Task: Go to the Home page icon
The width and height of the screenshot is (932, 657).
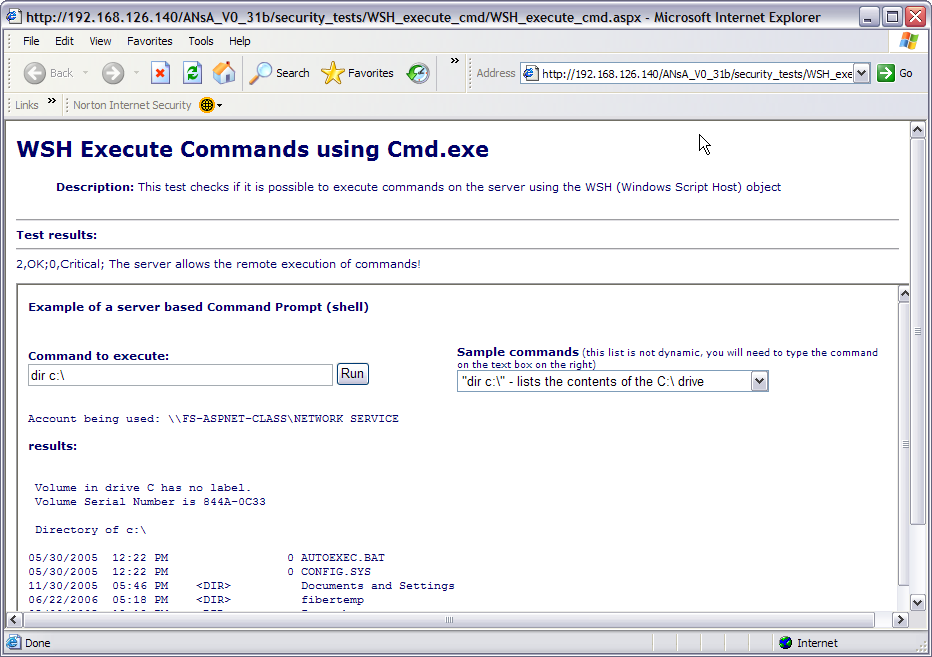Action: (x=224, y=73)
